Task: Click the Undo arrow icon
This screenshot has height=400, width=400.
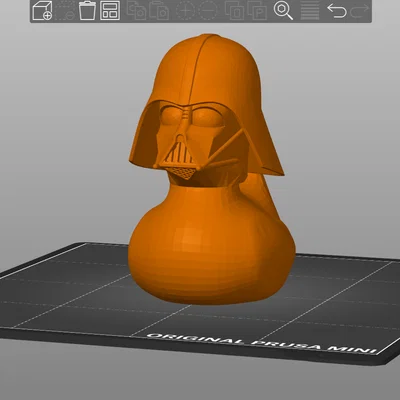Action: coord(337,11)
